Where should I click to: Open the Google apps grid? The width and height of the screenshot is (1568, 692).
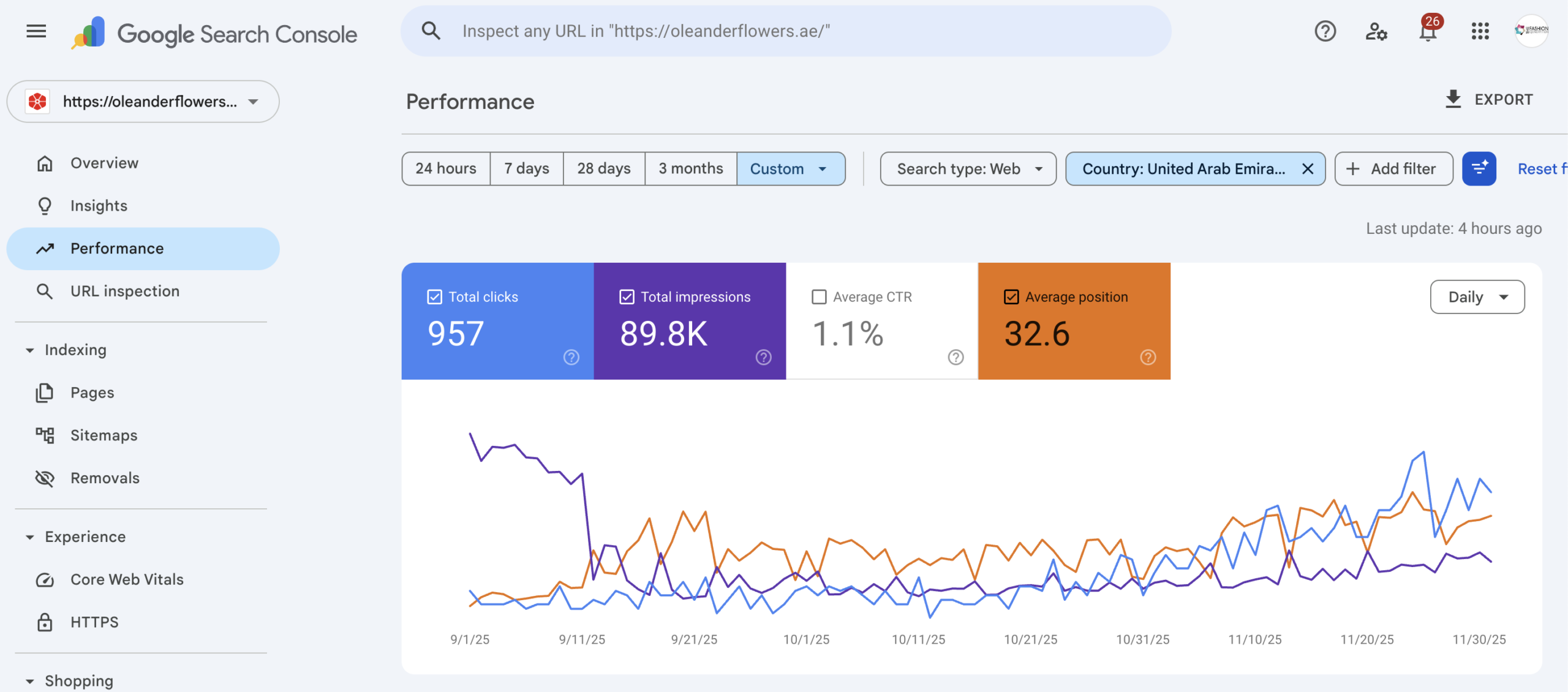click(x=1480, y=31)
